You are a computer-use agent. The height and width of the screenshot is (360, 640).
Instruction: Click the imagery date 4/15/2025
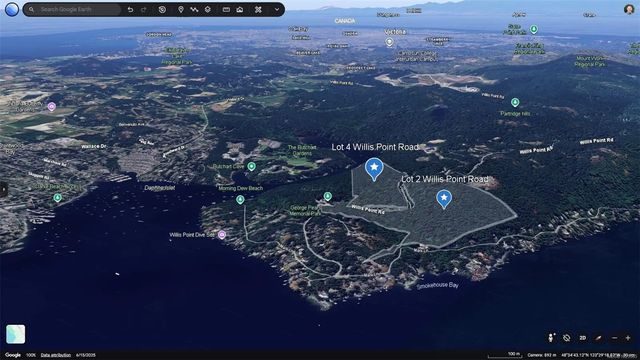(85, 355)
